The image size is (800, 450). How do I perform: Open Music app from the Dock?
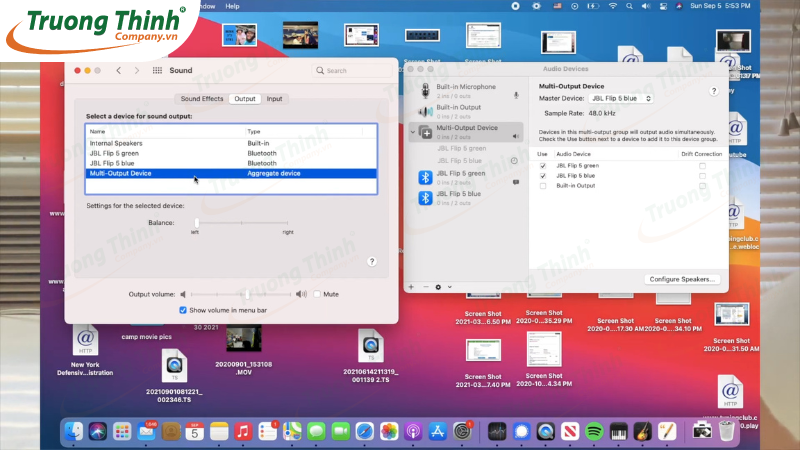tap(243, 432)
